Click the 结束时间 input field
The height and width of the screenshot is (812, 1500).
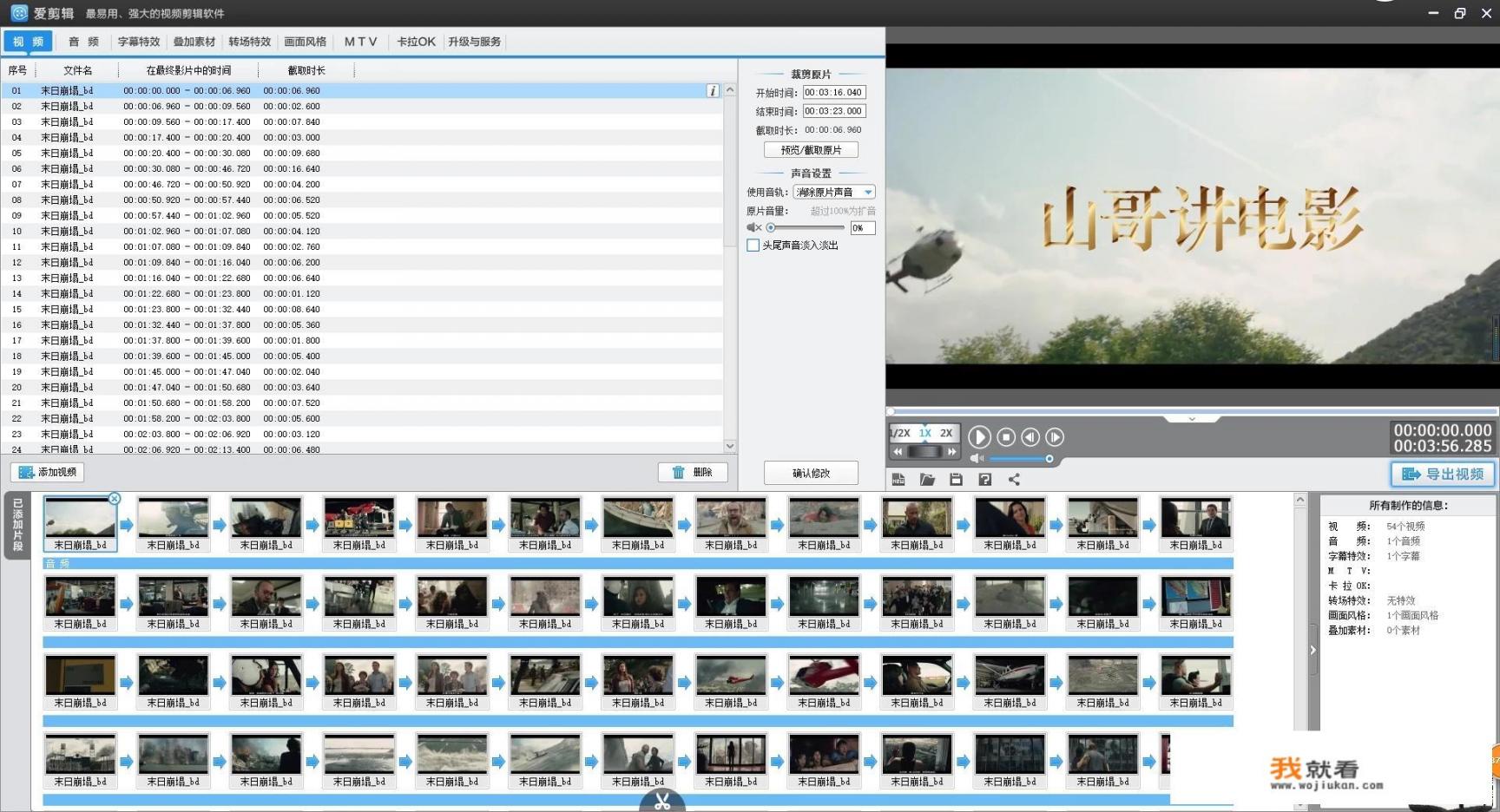[834, 111]
